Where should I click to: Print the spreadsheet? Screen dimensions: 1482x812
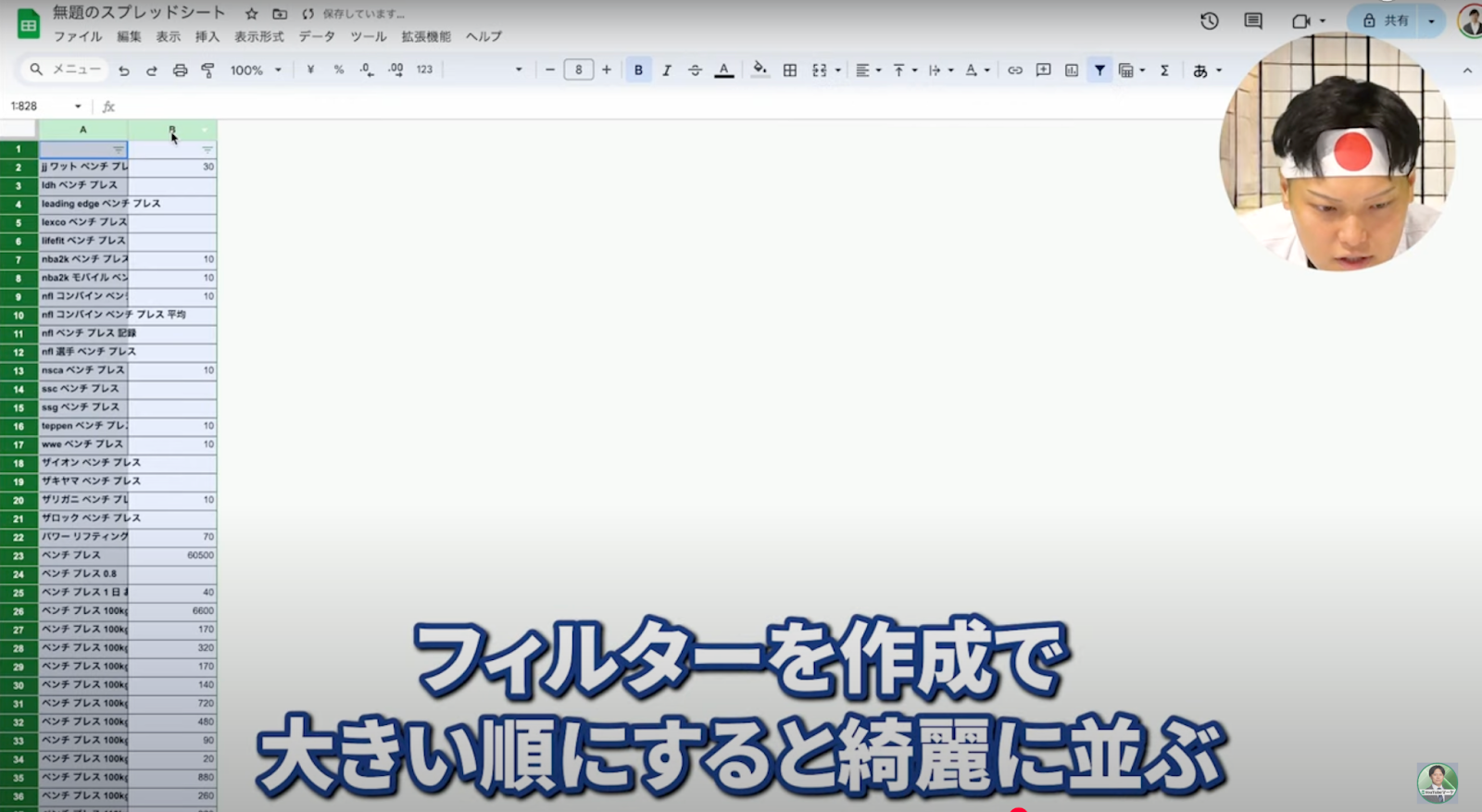coord(180,70)
